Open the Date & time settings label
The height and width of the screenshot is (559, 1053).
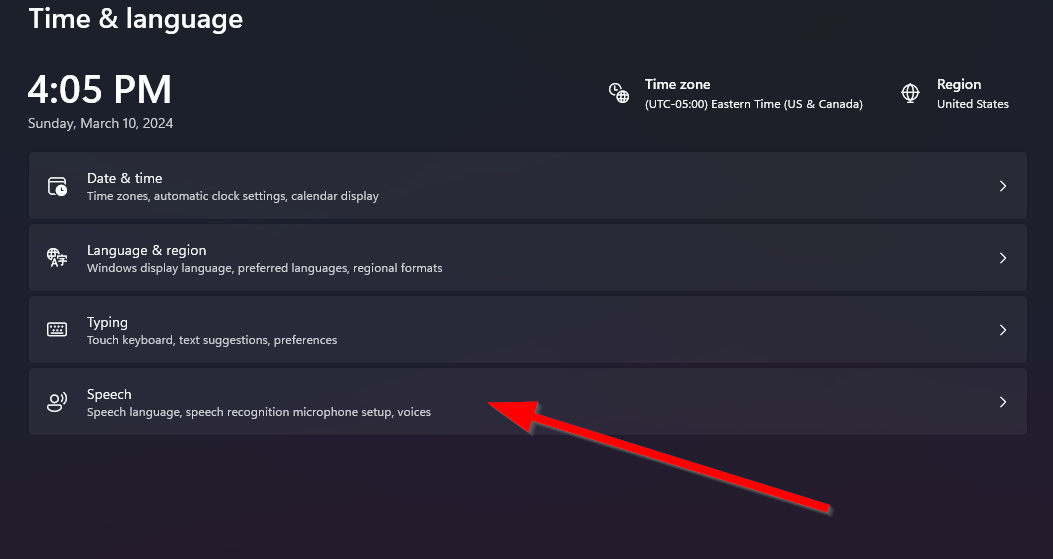pos(124,178)
